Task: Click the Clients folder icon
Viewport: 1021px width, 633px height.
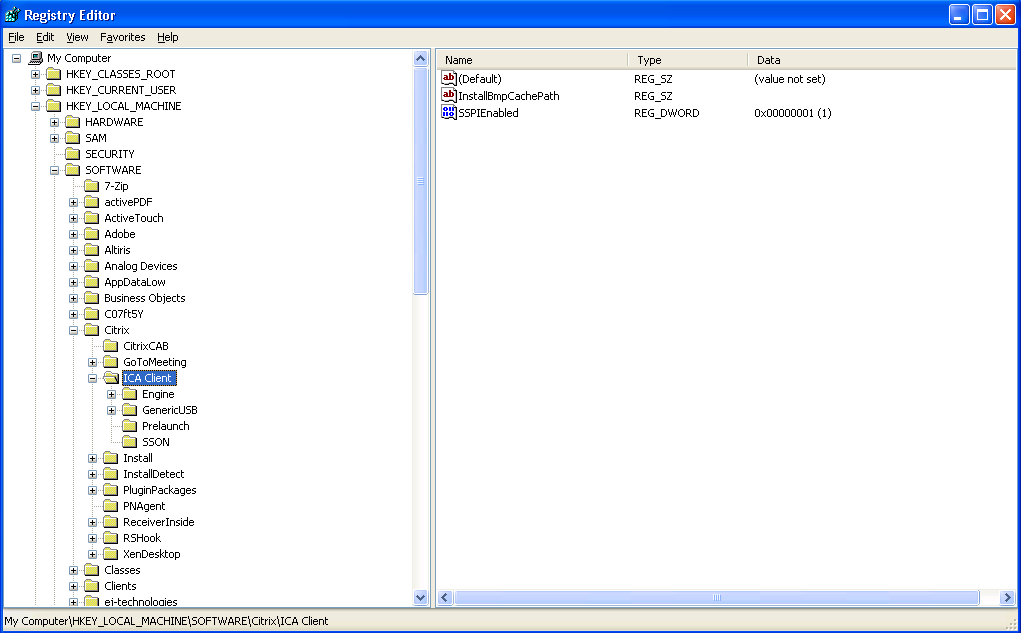Action: click(92, 586)
